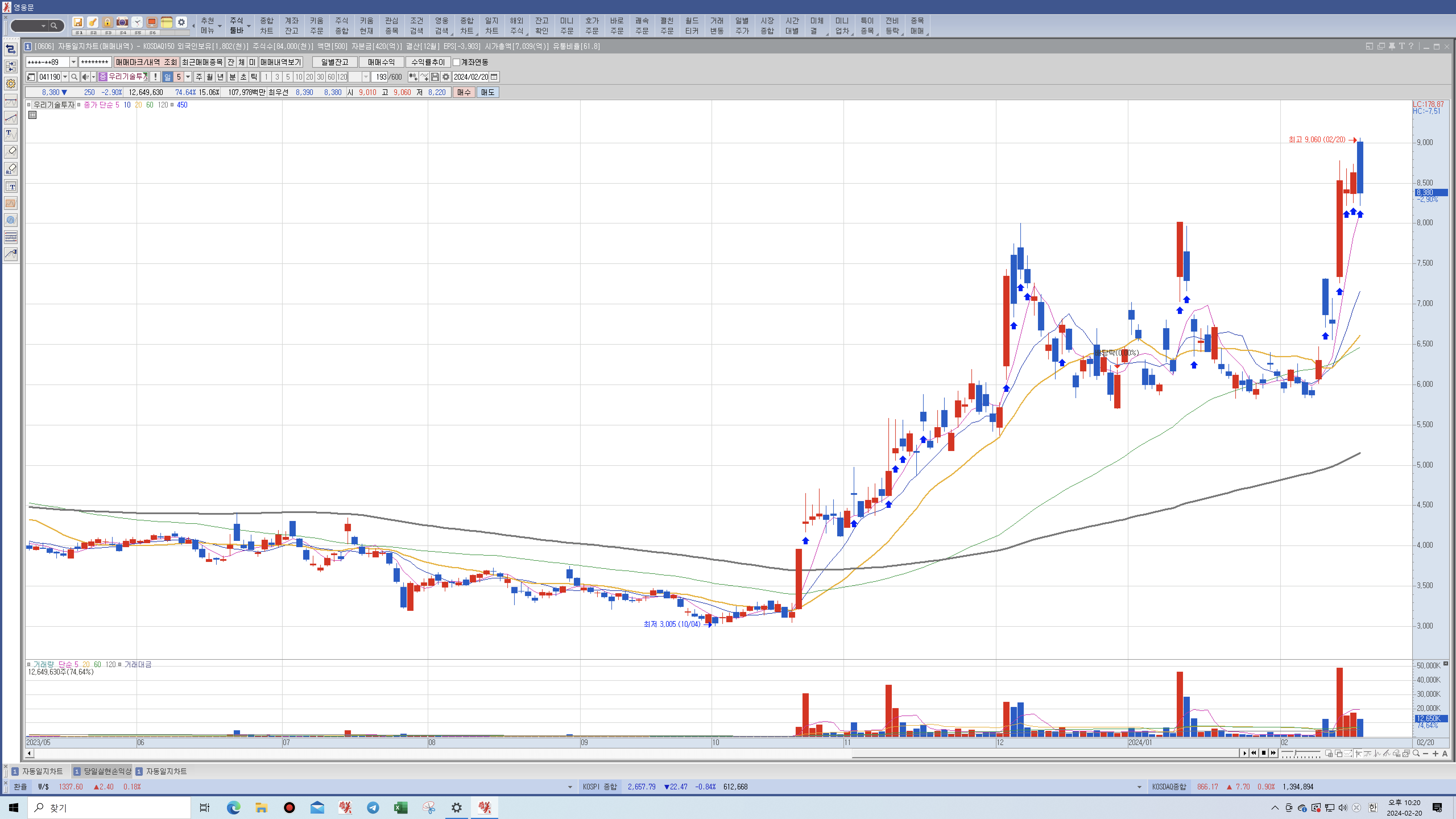Click the chart settings gear beside date field
Screen dimensions: 1456x819
pyautogui.click(x=446, y=77)
